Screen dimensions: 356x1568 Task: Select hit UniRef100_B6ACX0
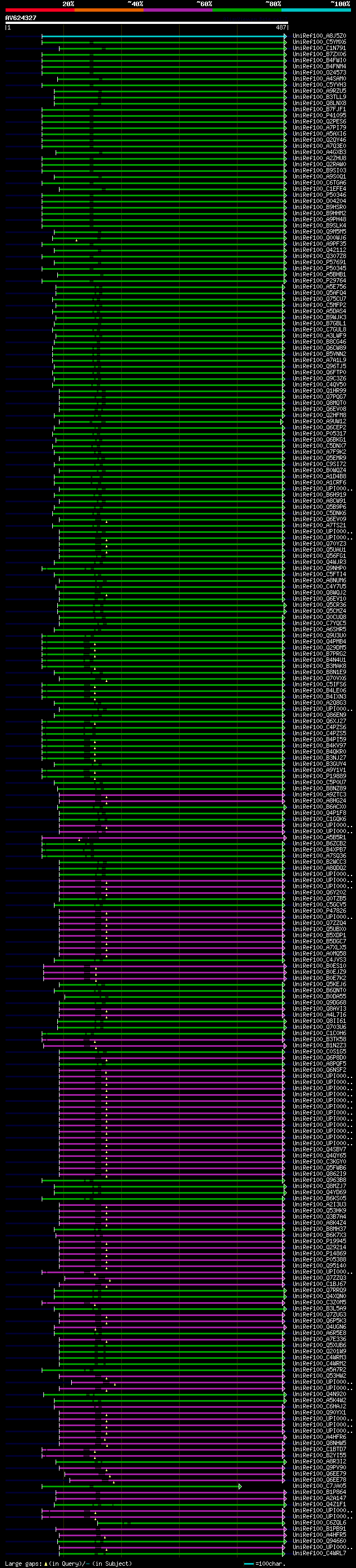click(x=319, y=807)
